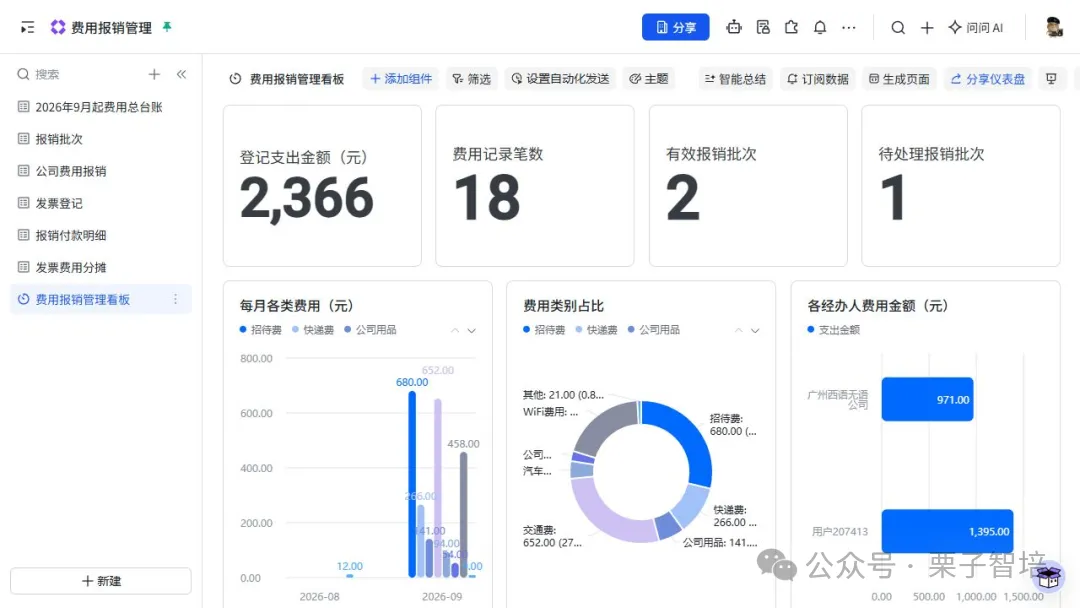
Task: Open the robot automation icon in header
Action: tap(734, 28)
